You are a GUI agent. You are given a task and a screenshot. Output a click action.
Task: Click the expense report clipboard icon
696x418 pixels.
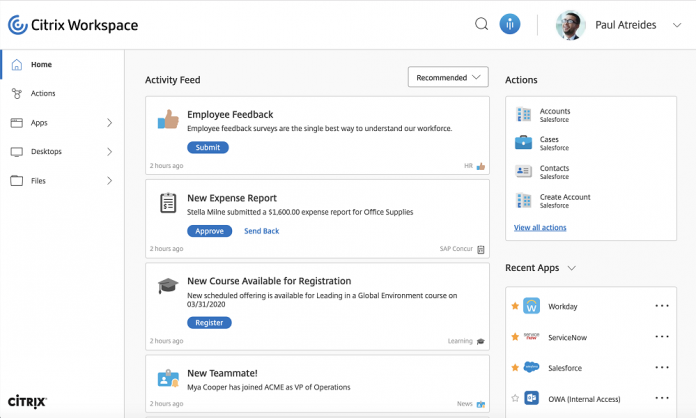tap(168, 203)
